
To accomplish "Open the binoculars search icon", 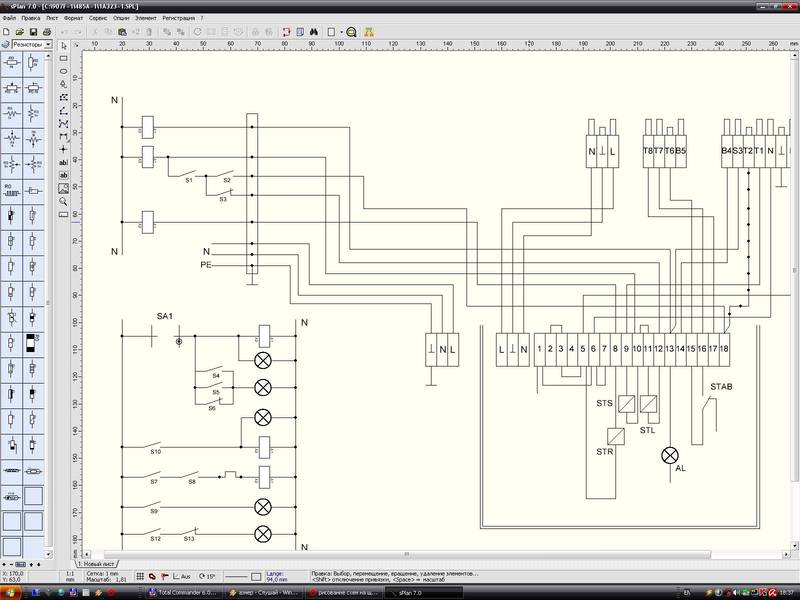I will [x=314, y=32].
